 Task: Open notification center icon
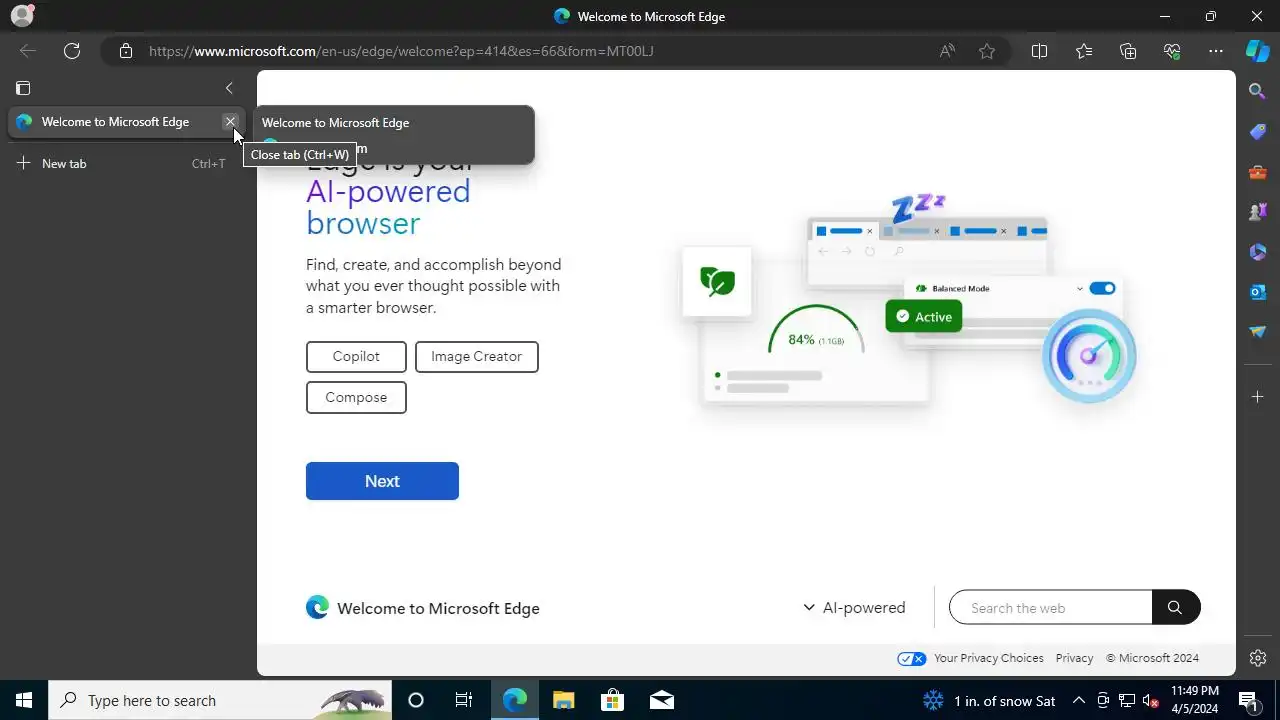(x=1249, y=700)
